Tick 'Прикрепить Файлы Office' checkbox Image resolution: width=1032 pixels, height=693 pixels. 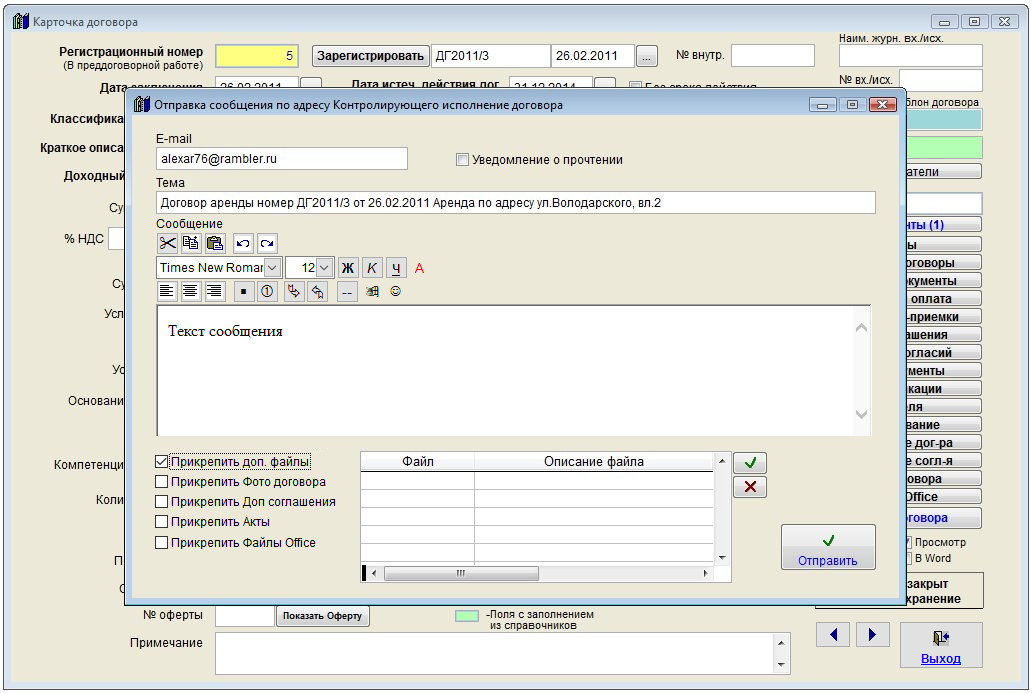pos(162,543)
